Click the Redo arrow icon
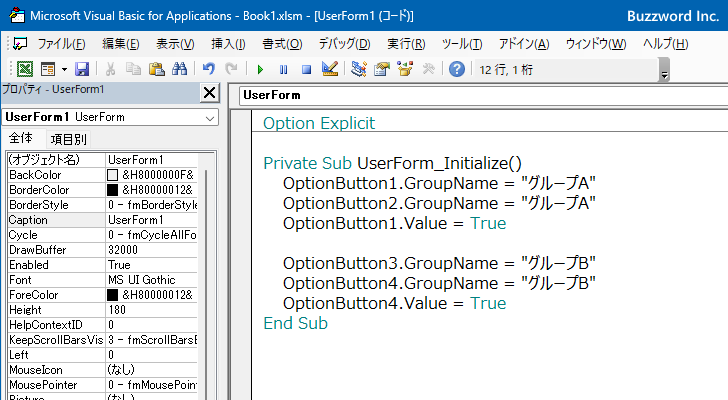Screen dimensions: 728x400 pos(231,70)
